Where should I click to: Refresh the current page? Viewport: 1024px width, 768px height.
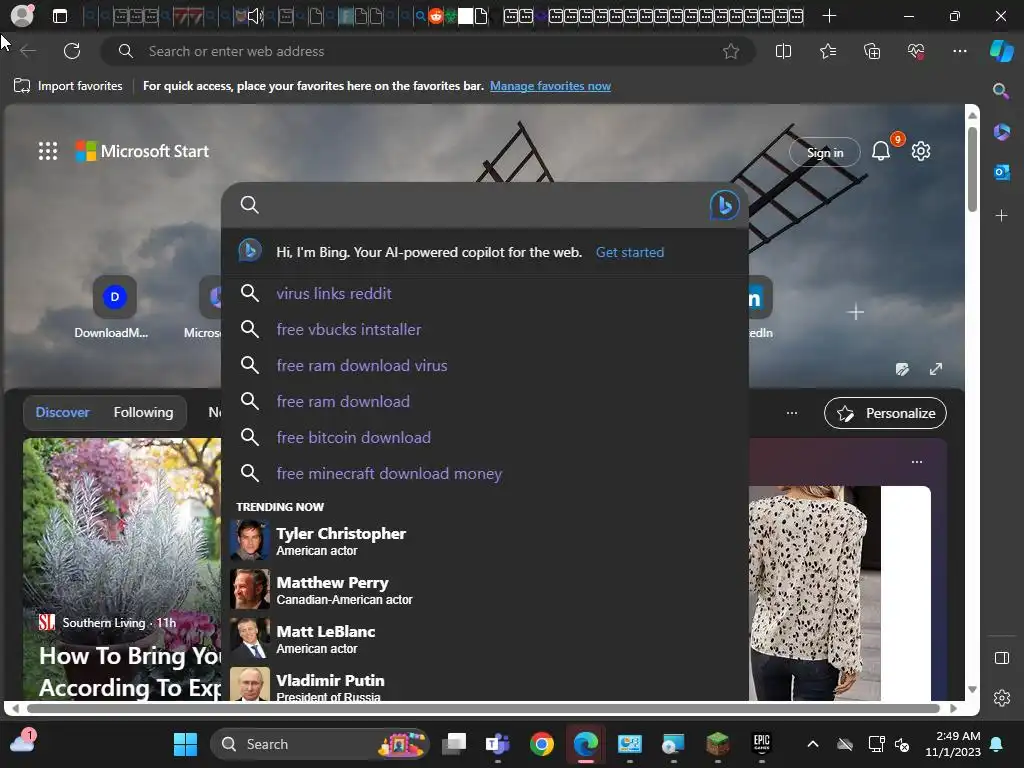72,51
